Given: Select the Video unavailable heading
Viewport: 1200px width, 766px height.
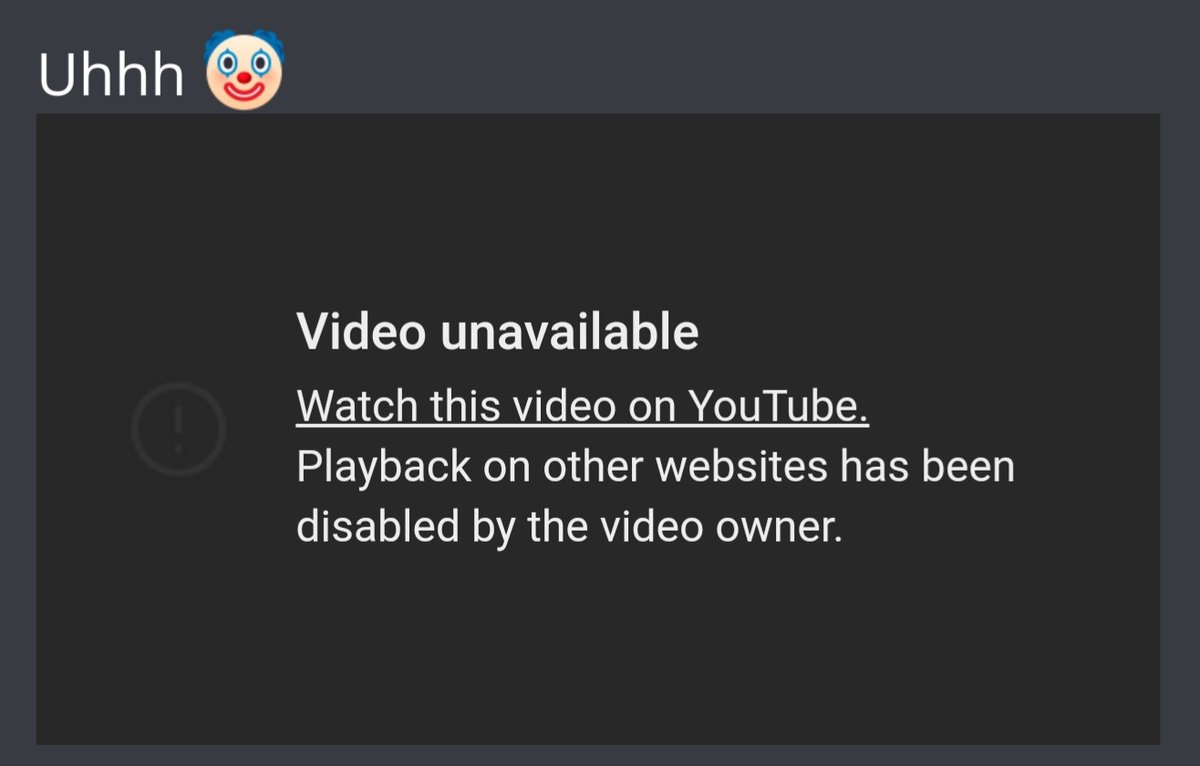Looking at the screenshot, I should 497,332.
